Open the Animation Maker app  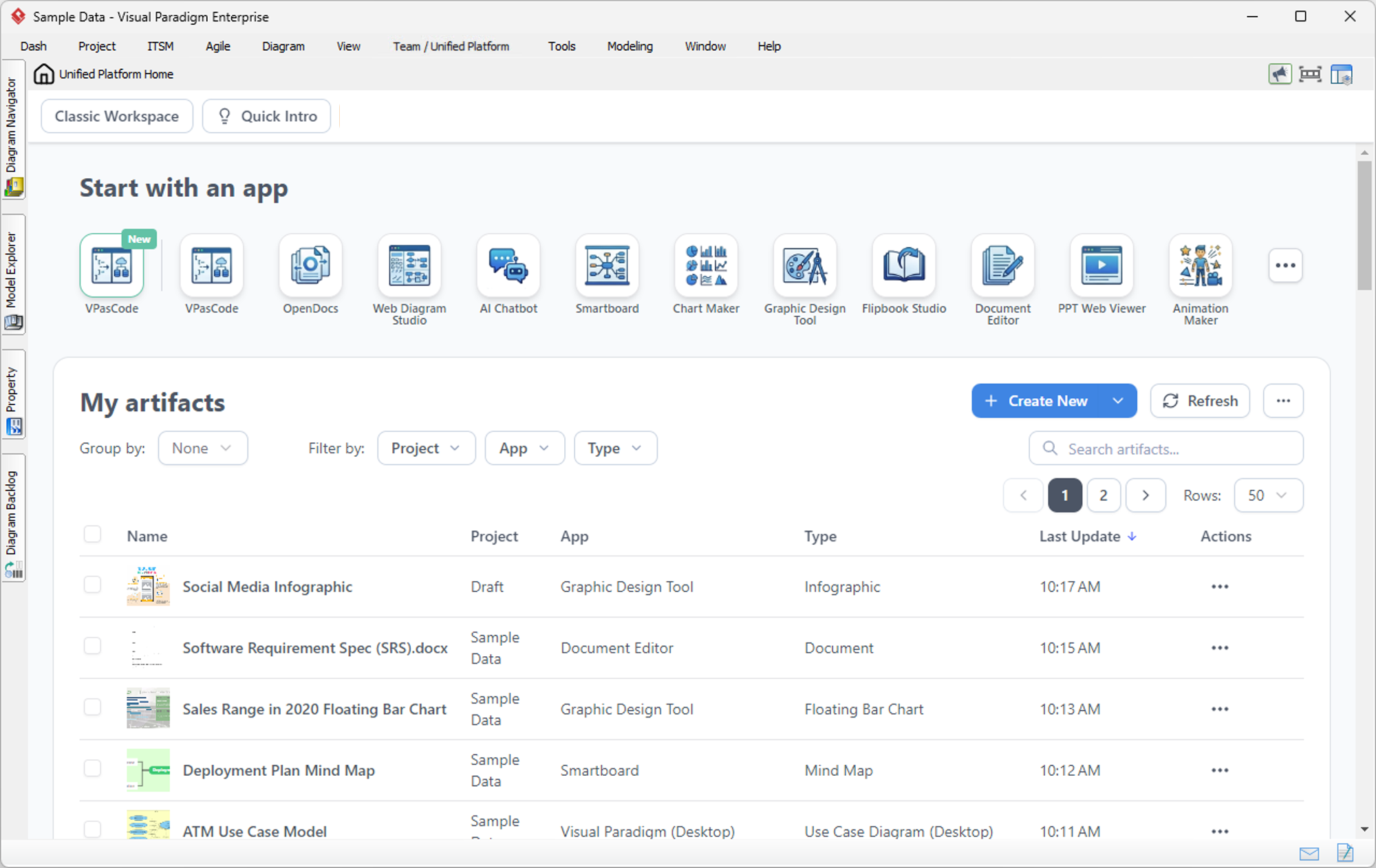coord(1201,266)
